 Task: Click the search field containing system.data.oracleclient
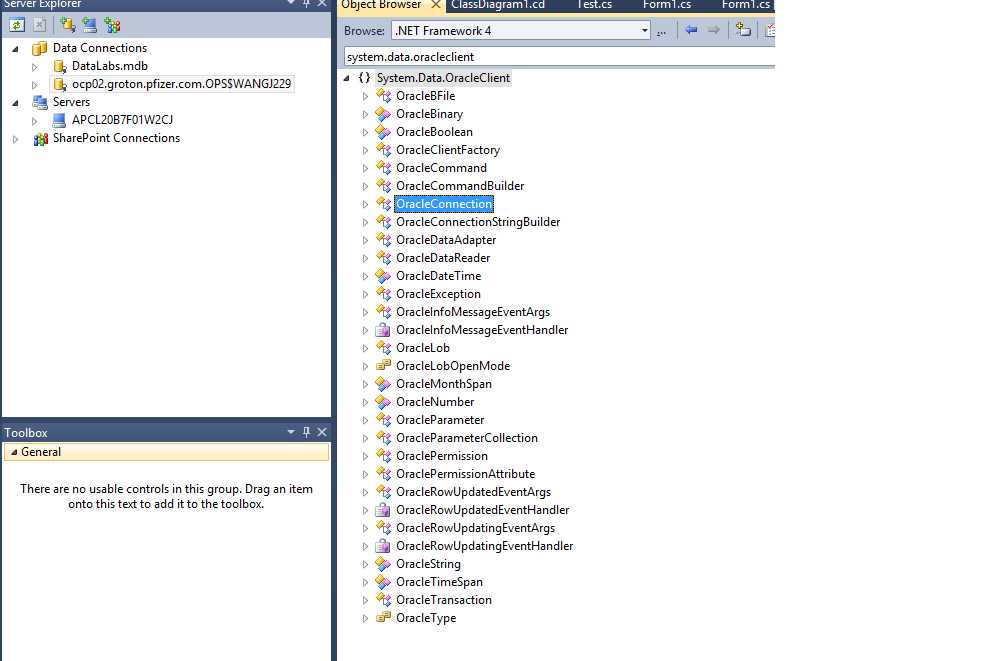pos(559,57)
